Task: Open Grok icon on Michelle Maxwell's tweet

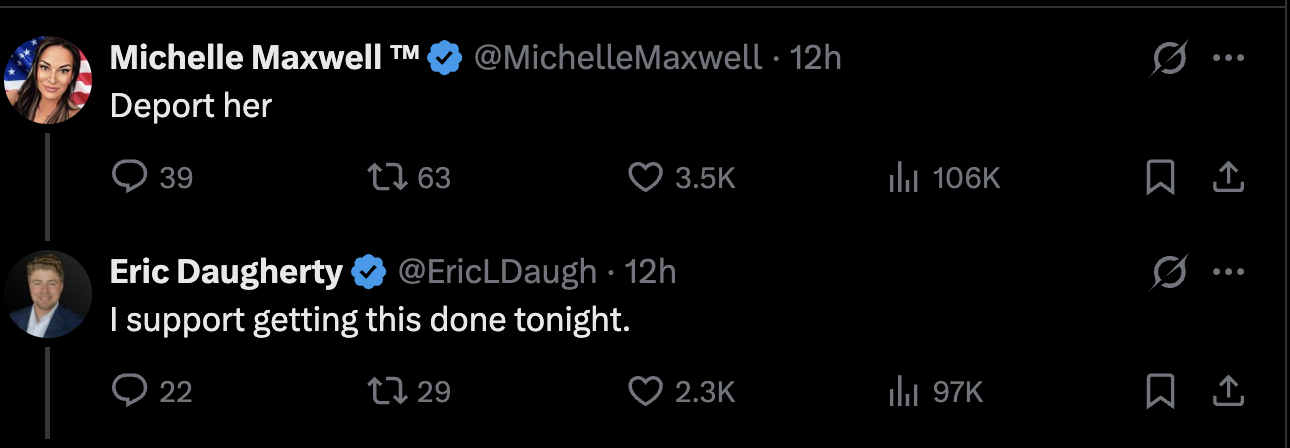Action: [x=1169, y=60]
